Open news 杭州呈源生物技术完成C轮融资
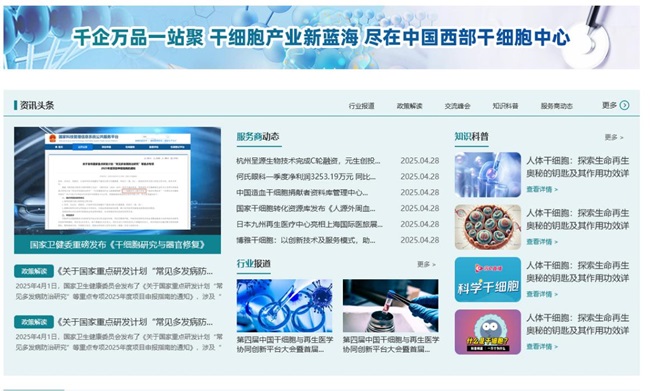The height and width of the screenshot is (391, 650). (308, 161)
